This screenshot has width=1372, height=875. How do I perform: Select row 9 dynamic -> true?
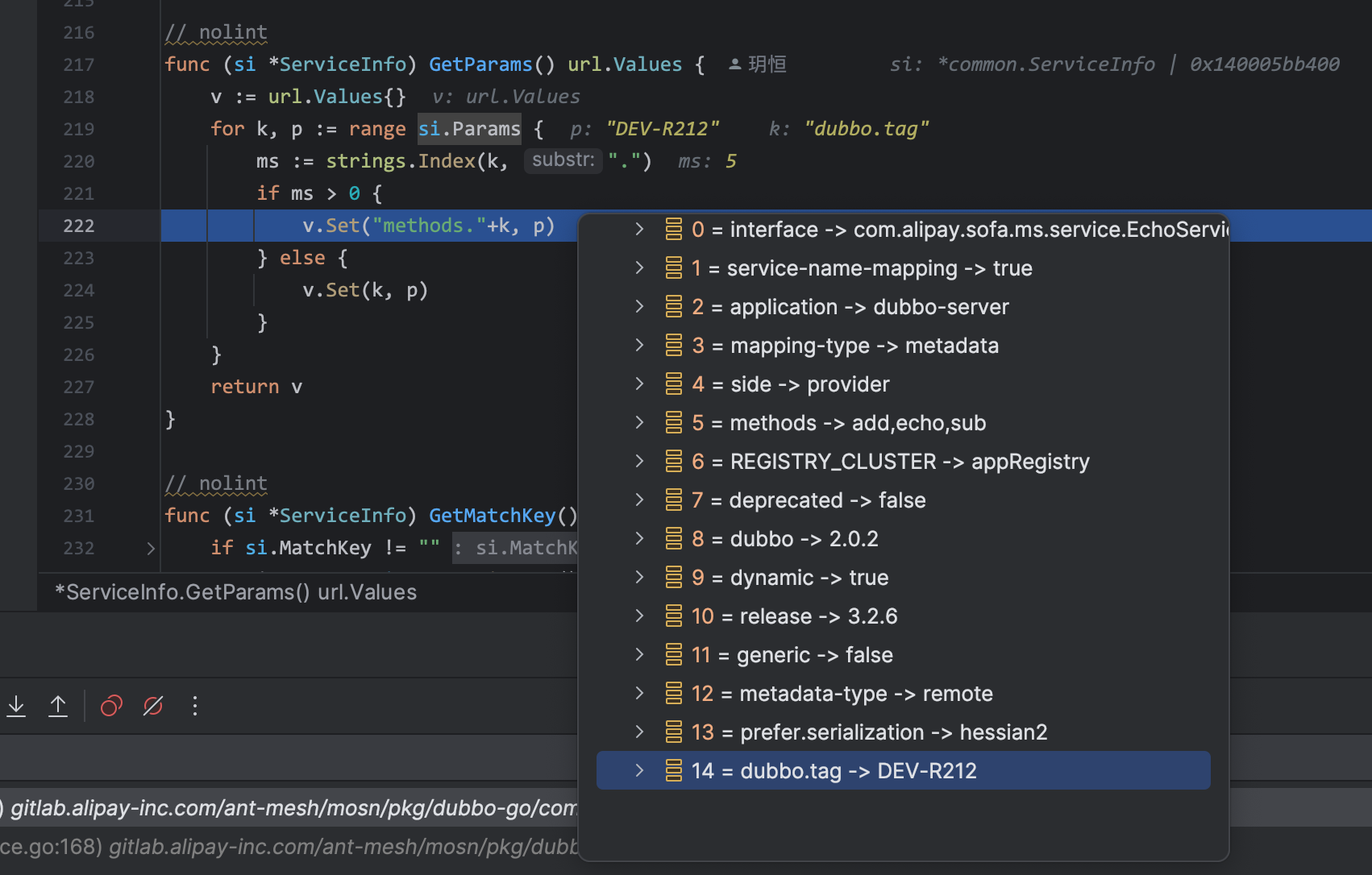[x=903, y=578]
